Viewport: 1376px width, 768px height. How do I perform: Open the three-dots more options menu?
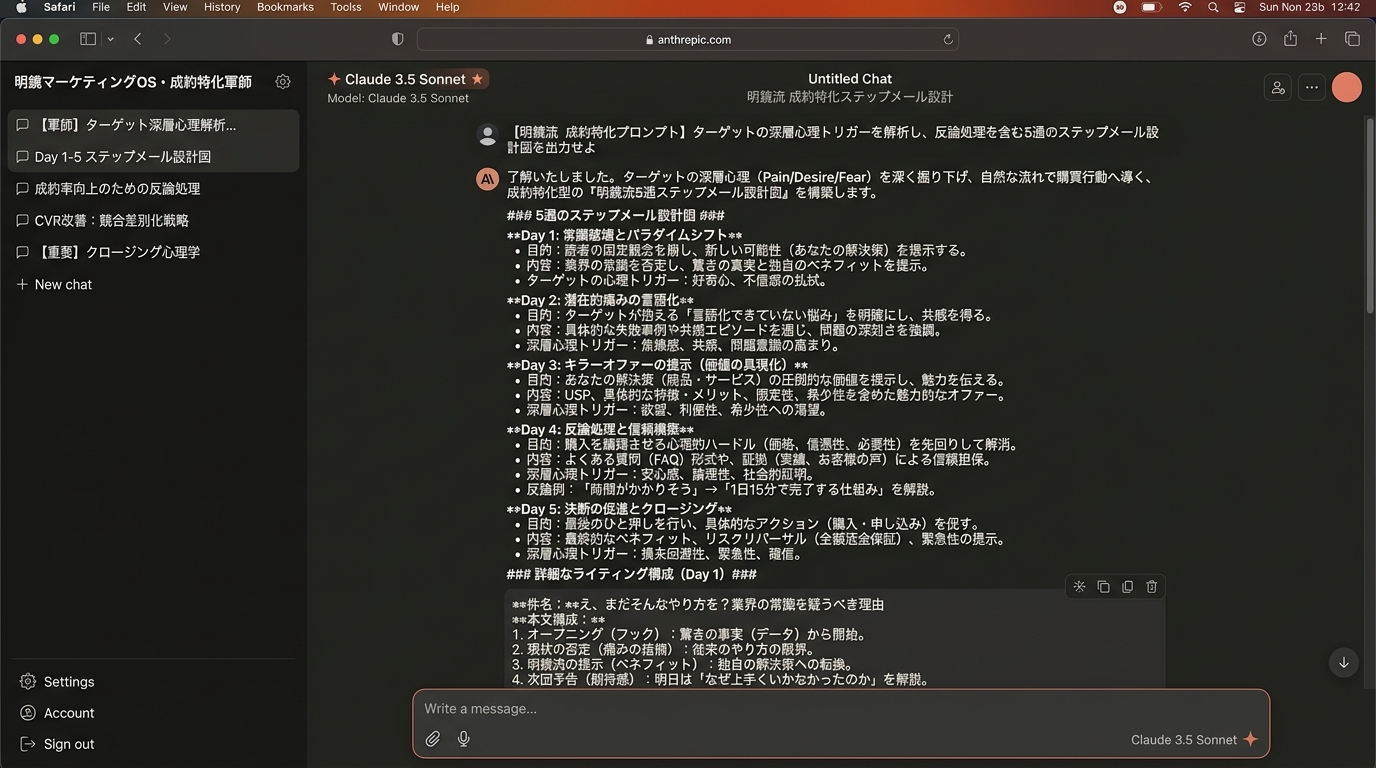pos(1312,87)
